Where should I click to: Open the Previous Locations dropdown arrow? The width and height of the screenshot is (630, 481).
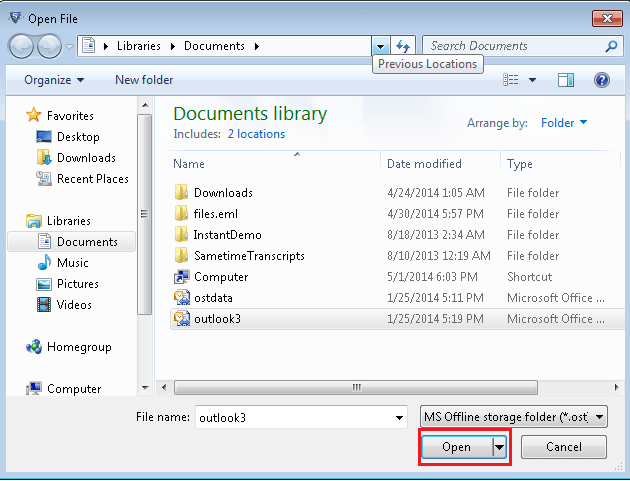coord(380,47)
